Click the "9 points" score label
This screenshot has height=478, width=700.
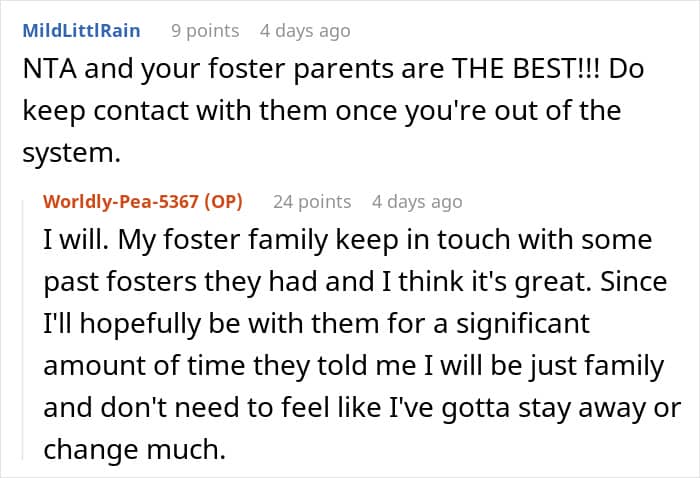204,31
